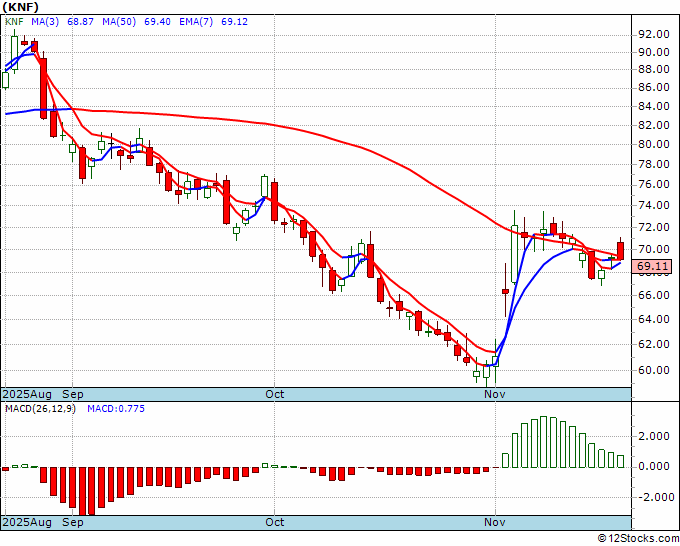The height and width of the screenshot is (546, 680).
Task: Click the 64.00 price axis label
Action: 654,319
